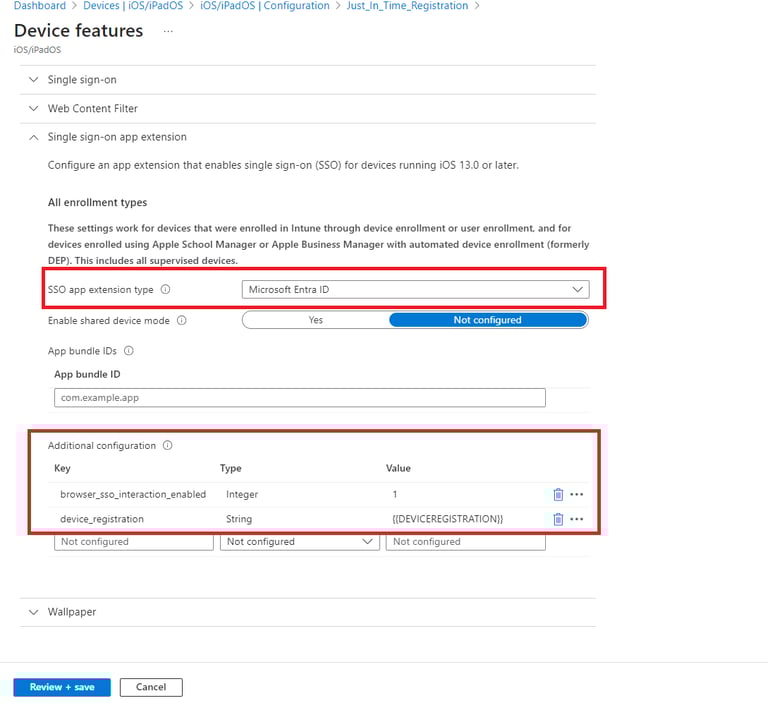The height and width of the screenshot is (703, 768).
Task: Click info icon beside App bundle IDs
Action: tap(129, 351)
